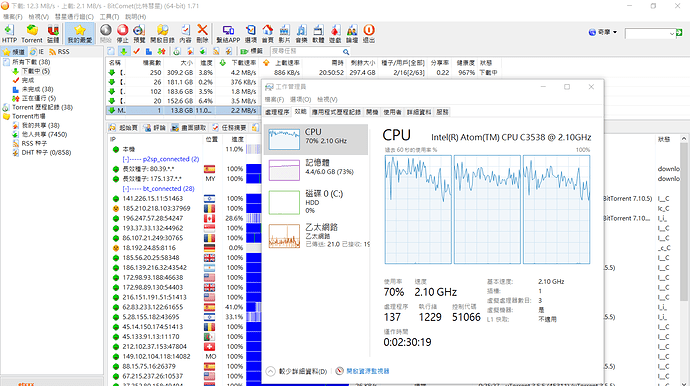690x386 pixels.
Task: Toggle the running tasks filter icon
Action: [161, 51]
